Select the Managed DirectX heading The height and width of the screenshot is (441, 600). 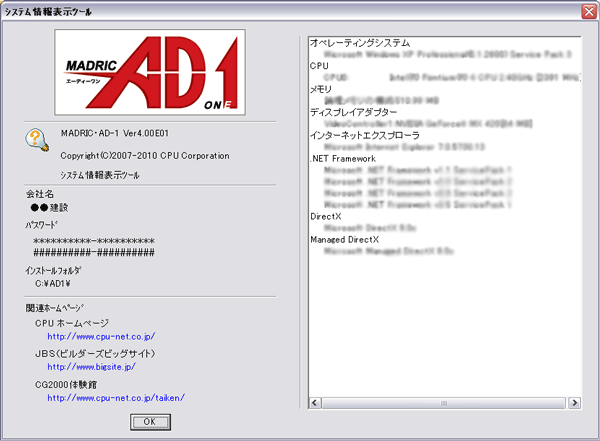pos(345,240)
